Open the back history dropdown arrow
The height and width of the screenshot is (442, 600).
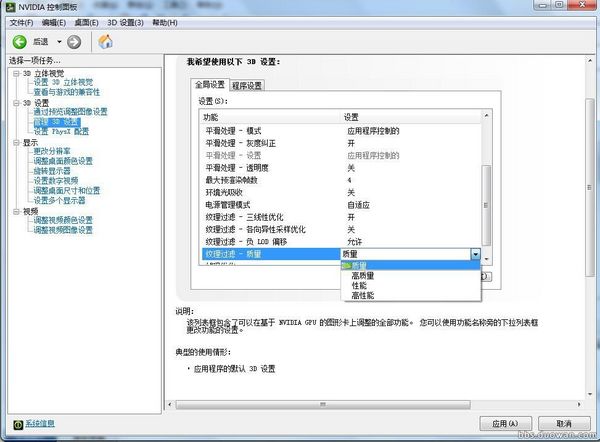[x=59, y=42]
